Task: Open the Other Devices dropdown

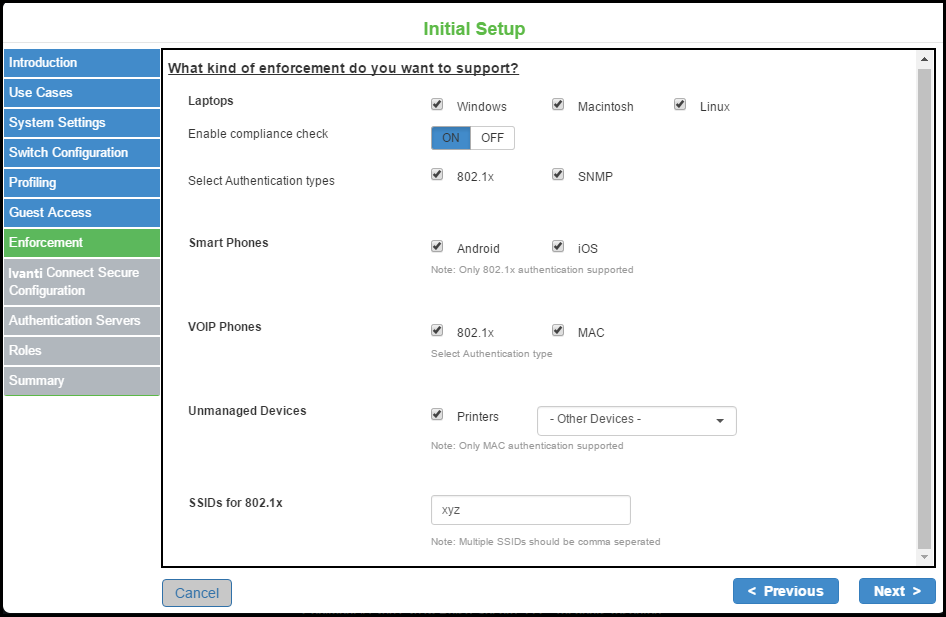Action: point(636,420)
